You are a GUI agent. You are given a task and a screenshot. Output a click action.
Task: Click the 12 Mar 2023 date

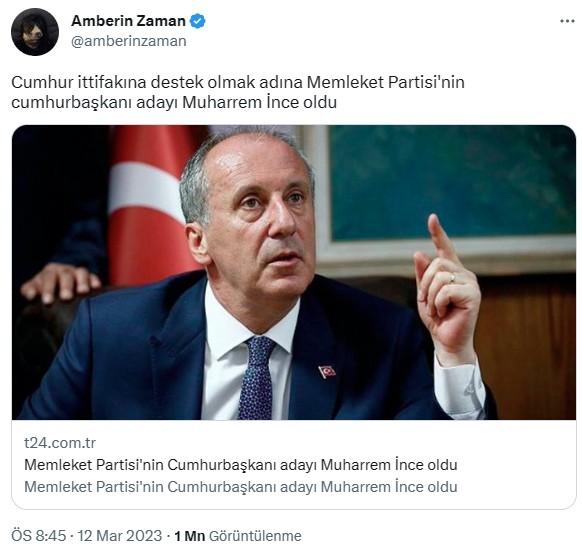click(x=120, y=536)
